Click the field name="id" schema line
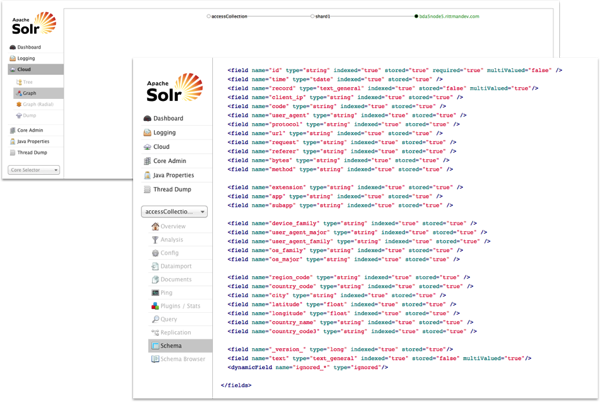Image resolution: width=600 pixels, height=402 pixels. tap(395, 70)
